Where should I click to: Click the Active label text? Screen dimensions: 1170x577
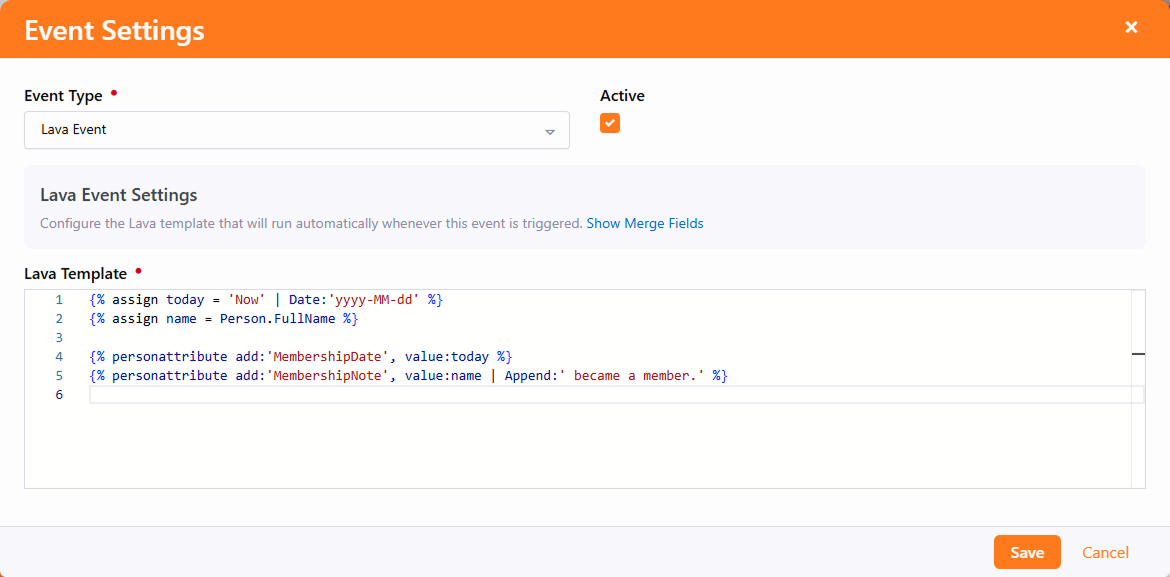click(x=622, y=96)
